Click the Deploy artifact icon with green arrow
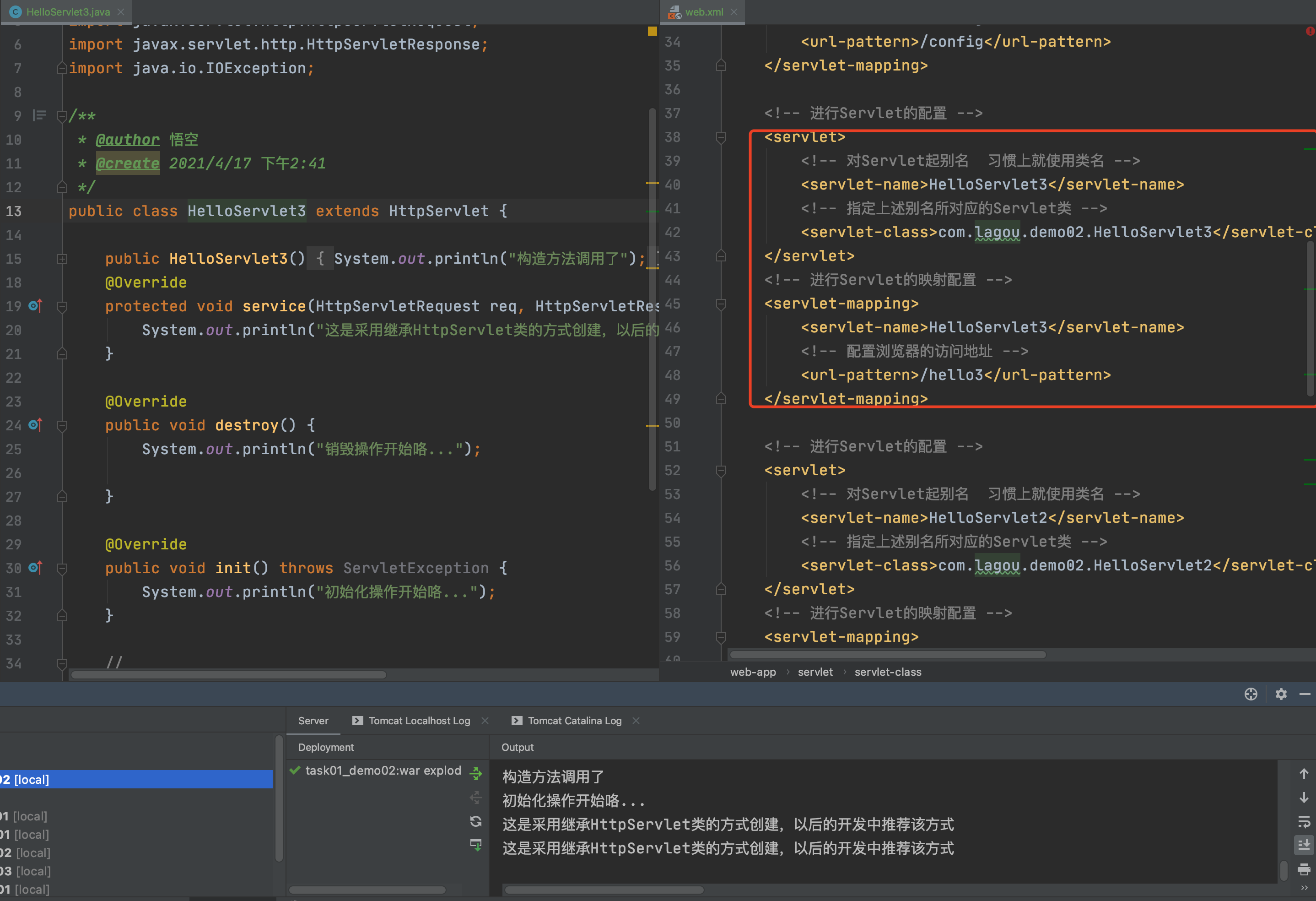This screenshot has width=1316, height=901. click(476, 845)
